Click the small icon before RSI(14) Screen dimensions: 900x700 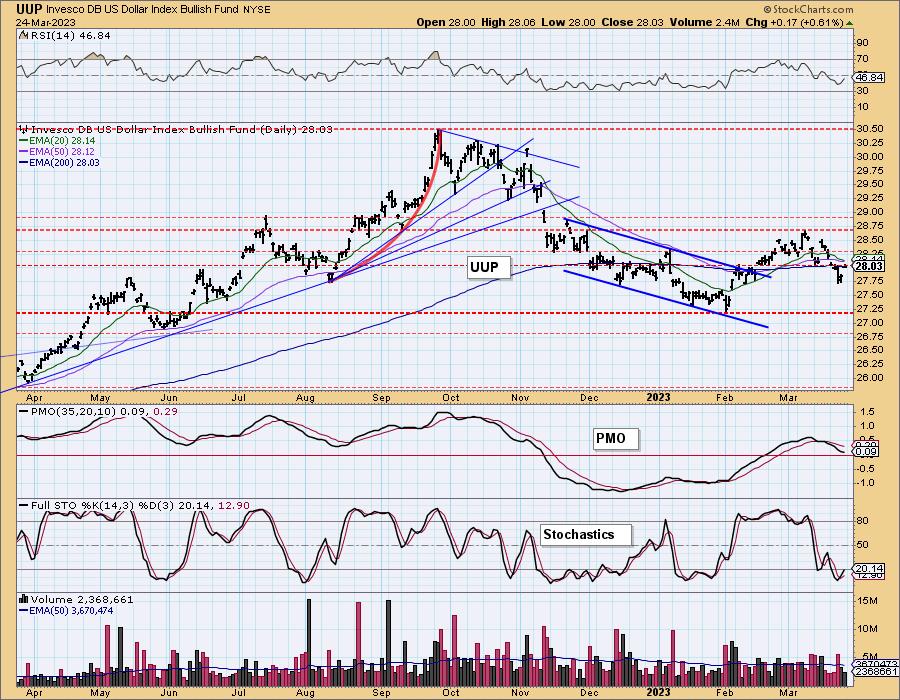point(24,35)
